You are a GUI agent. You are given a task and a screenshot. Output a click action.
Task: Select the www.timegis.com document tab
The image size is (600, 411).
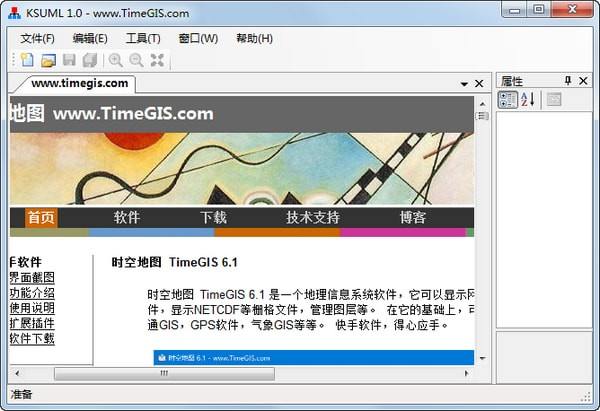[x=79, y=83]
